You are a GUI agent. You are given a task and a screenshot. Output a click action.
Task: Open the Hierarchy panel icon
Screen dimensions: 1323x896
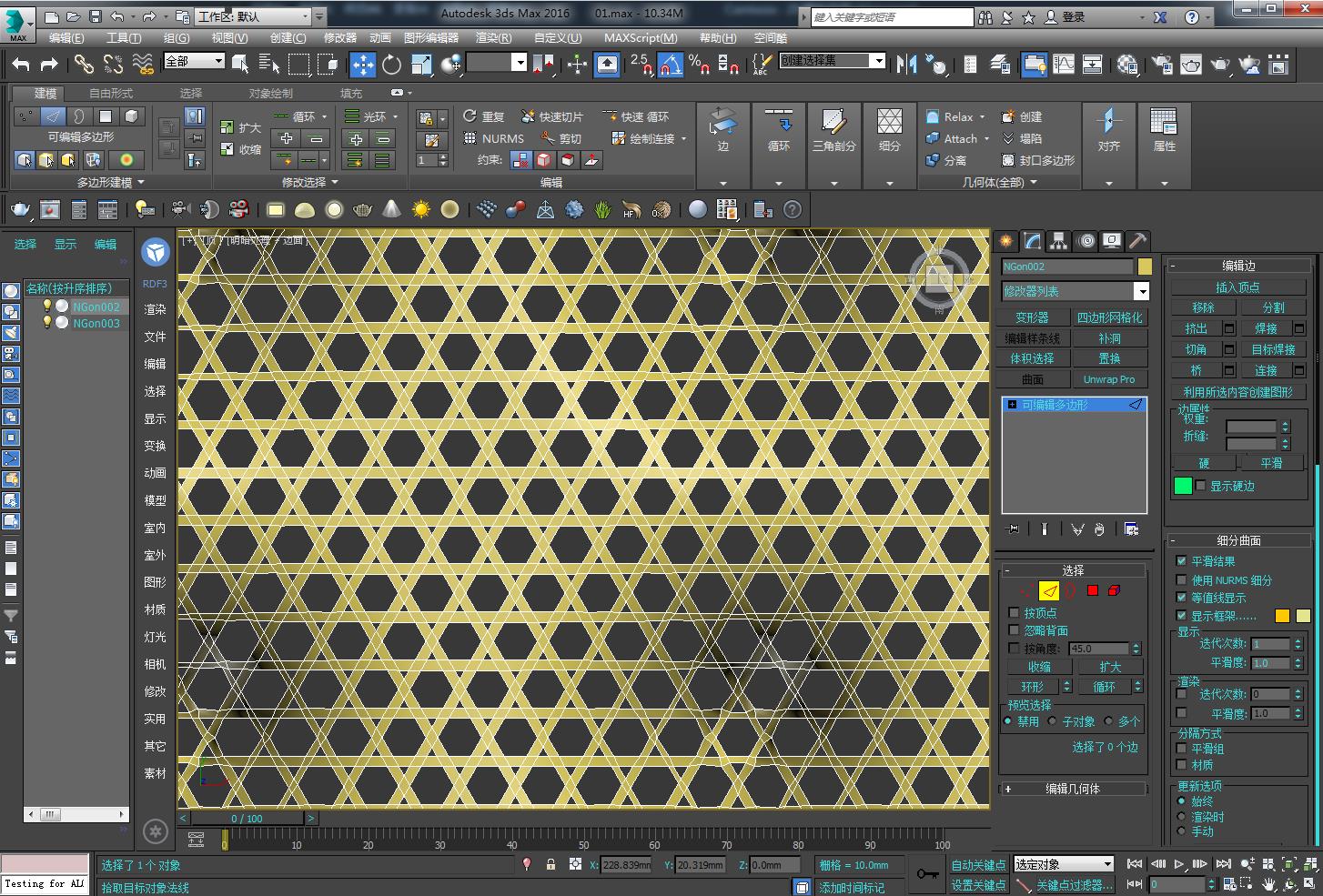1058,241
